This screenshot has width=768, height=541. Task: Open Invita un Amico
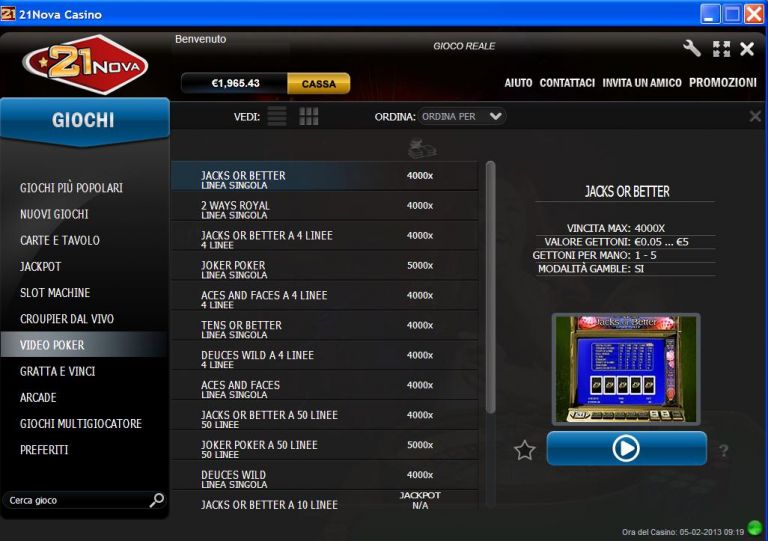tap(642, 83)
